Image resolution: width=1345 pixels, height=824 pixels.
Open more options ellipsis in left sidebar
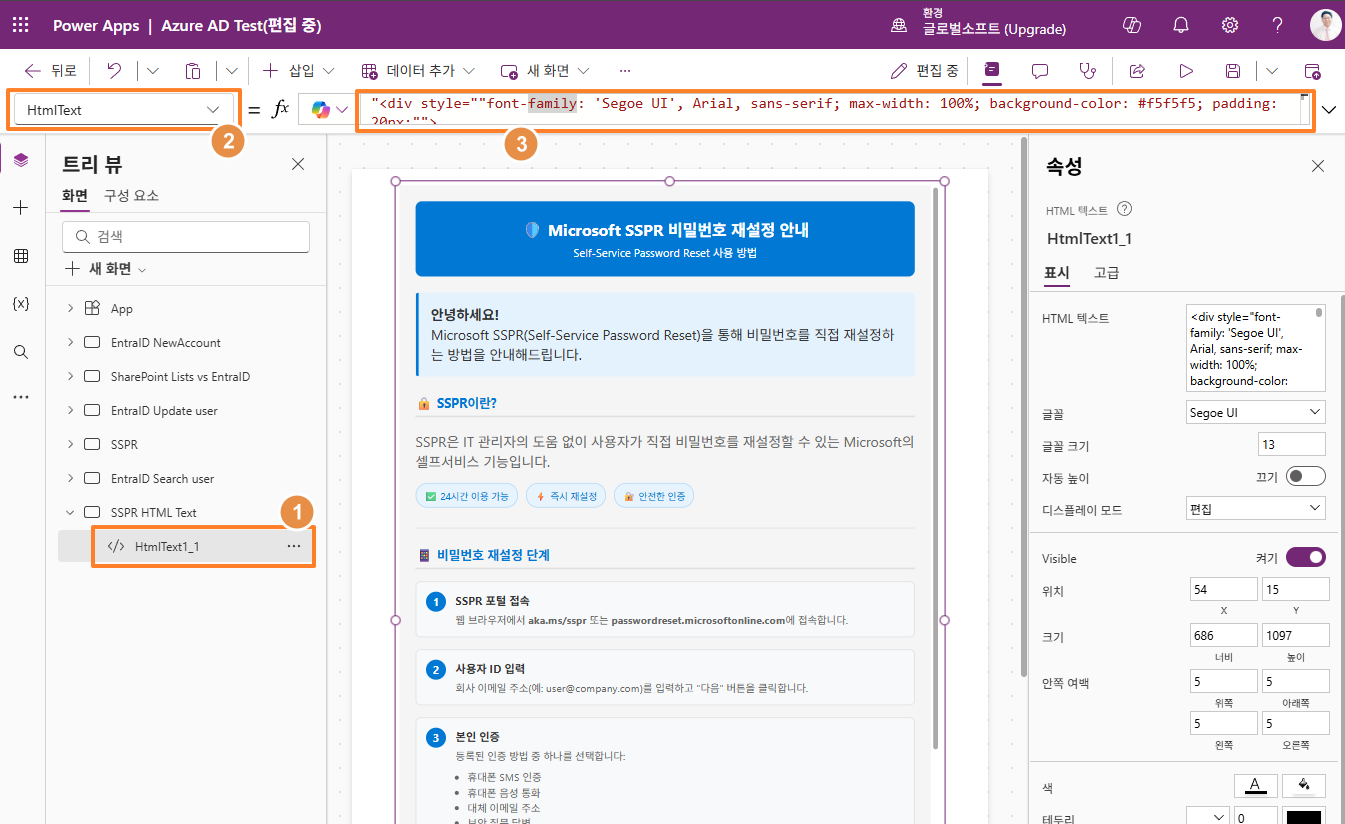pos(21,397)
